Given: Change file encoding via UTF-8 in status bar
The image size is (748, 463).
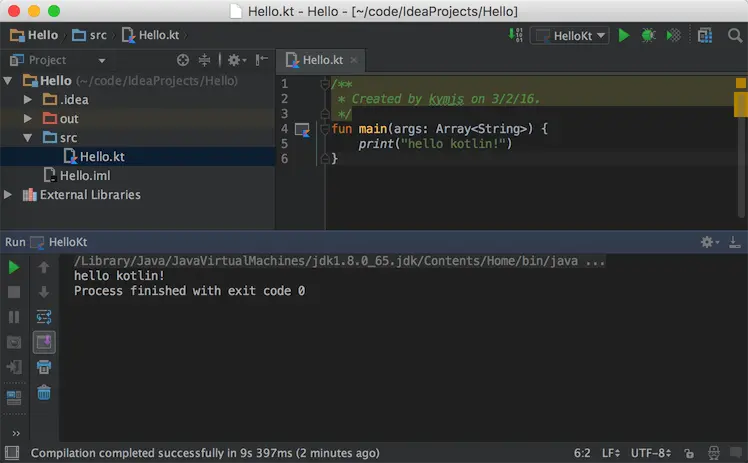Looking at the screenshot, I should [x=651, y=453].
